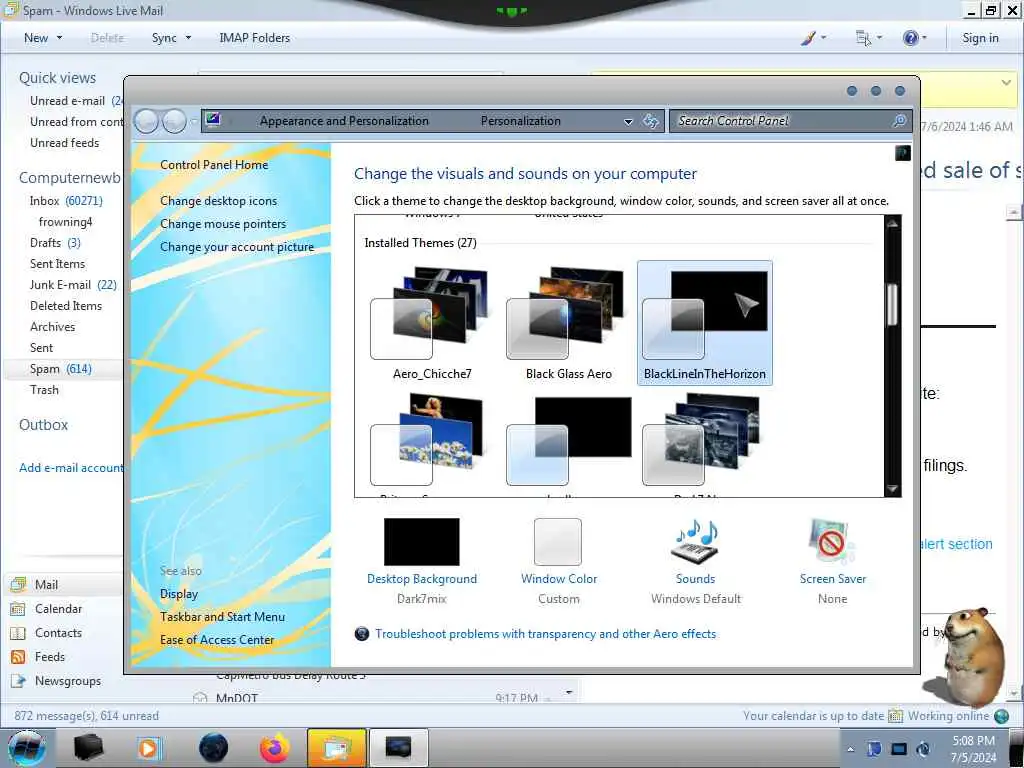The width and height of the screenshot is (1024, 768).
Task: Open Change your account picture link
Action: pyautogui.click(x=237, y=247)
